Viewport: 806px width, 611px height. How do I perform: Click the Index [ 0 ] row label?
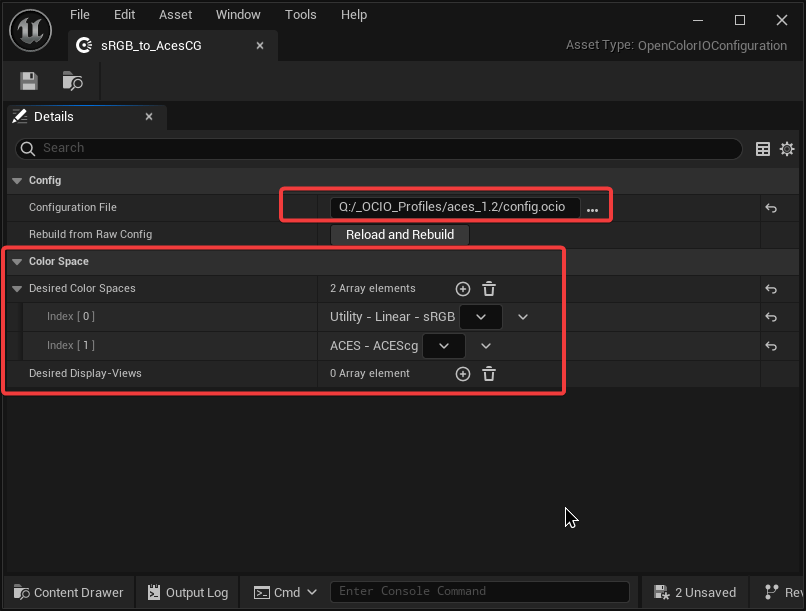(x=70, y=317)
